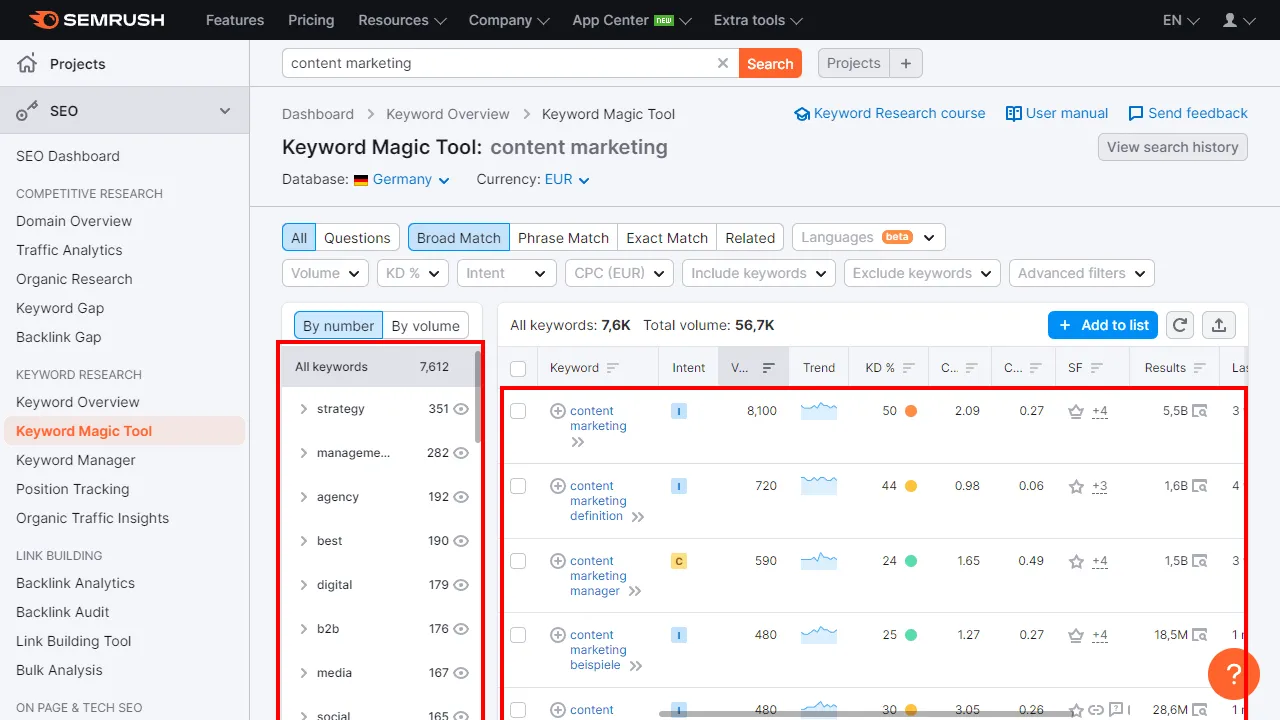Viewport: 1280px width, 720px height.
Task: Click plus icon beside content marketing definition
Action: (558, 486)
